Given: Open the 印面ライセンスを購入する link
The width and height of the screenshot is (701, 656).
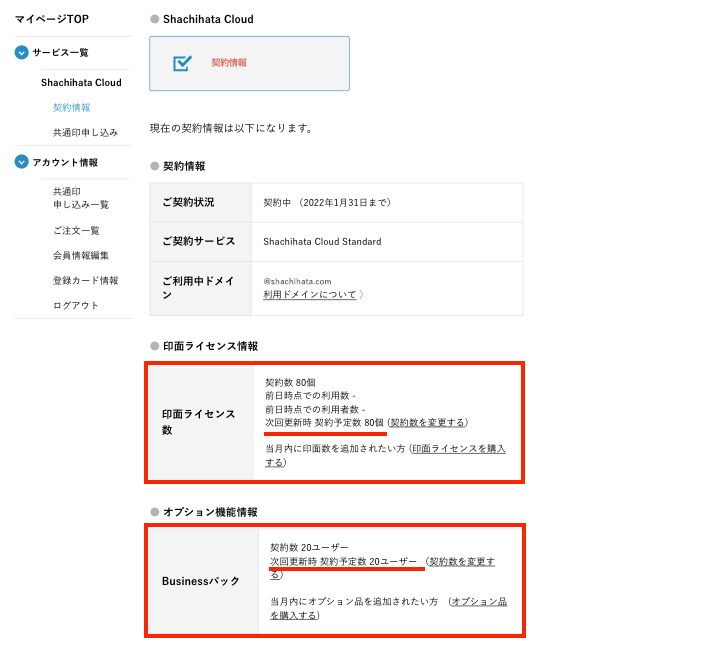Looking at the screenshot, I should pyautogui.click(x=385, y=455).
